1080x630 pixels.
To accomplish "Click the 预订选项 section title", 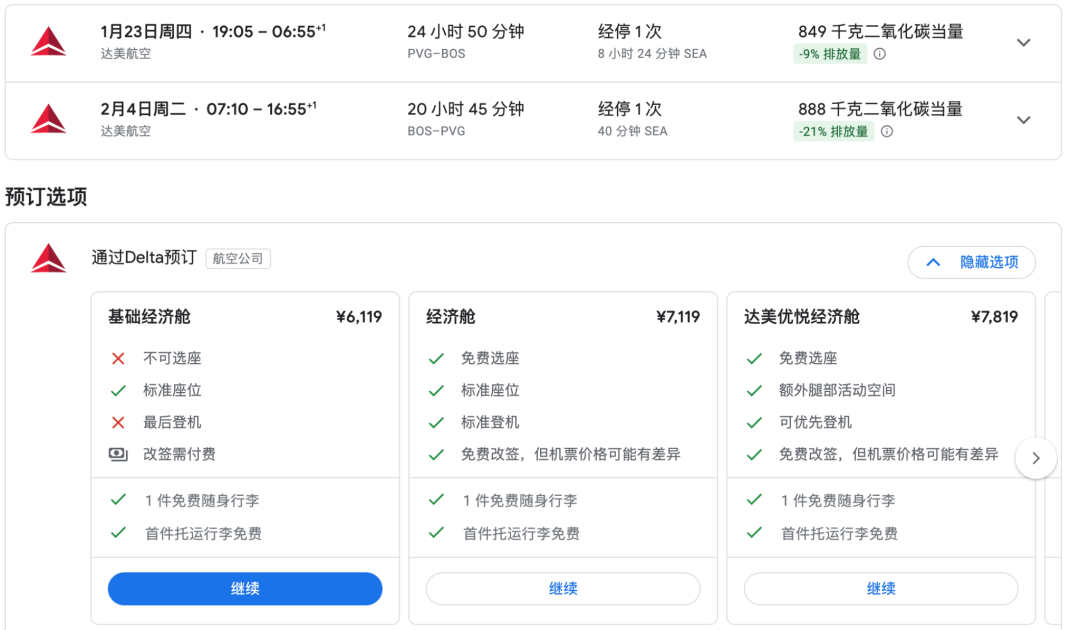I will (x=46, y=197).
